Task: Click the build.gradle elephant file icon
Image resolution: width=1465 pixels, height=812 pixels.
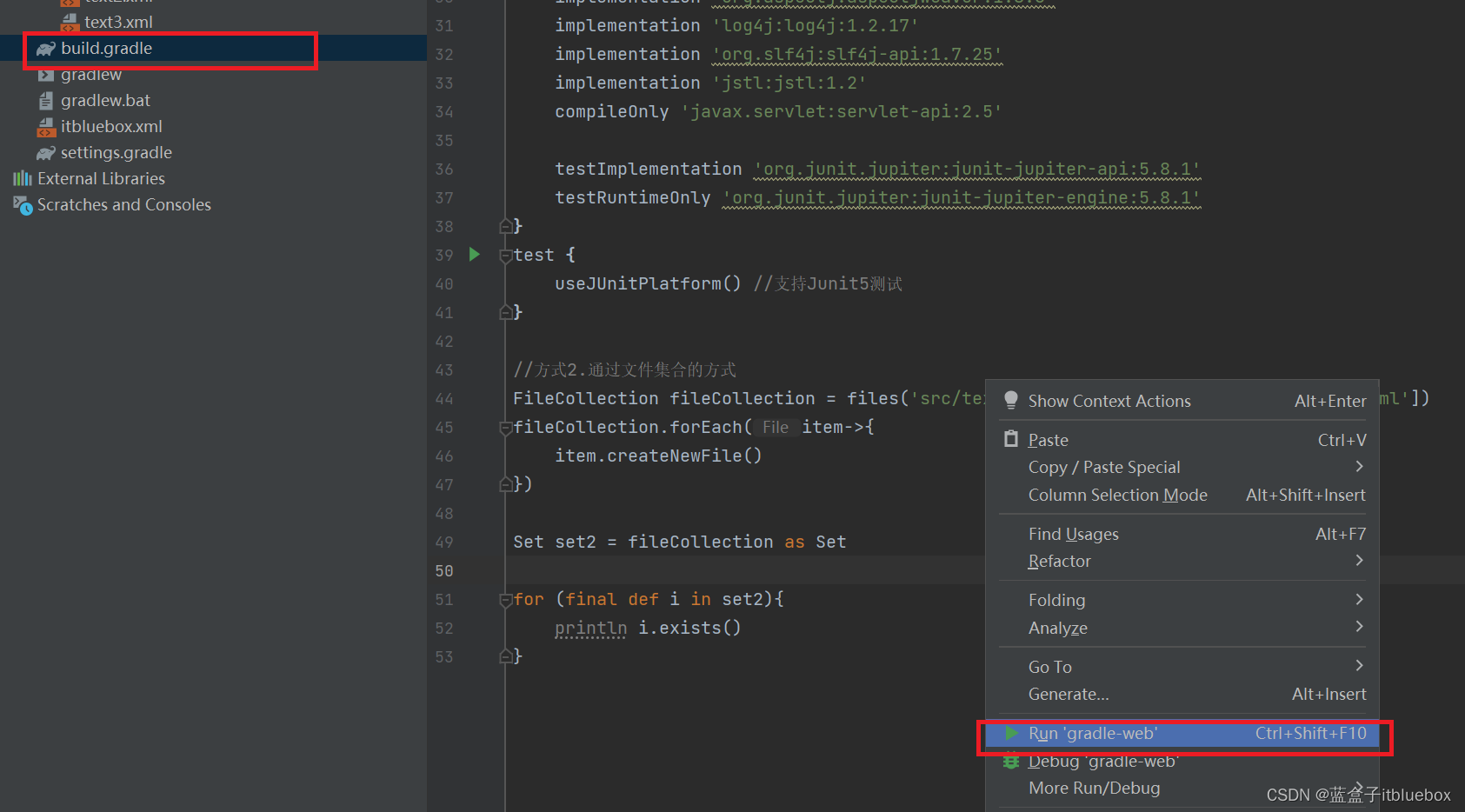Action: click(x=46, y=49)
